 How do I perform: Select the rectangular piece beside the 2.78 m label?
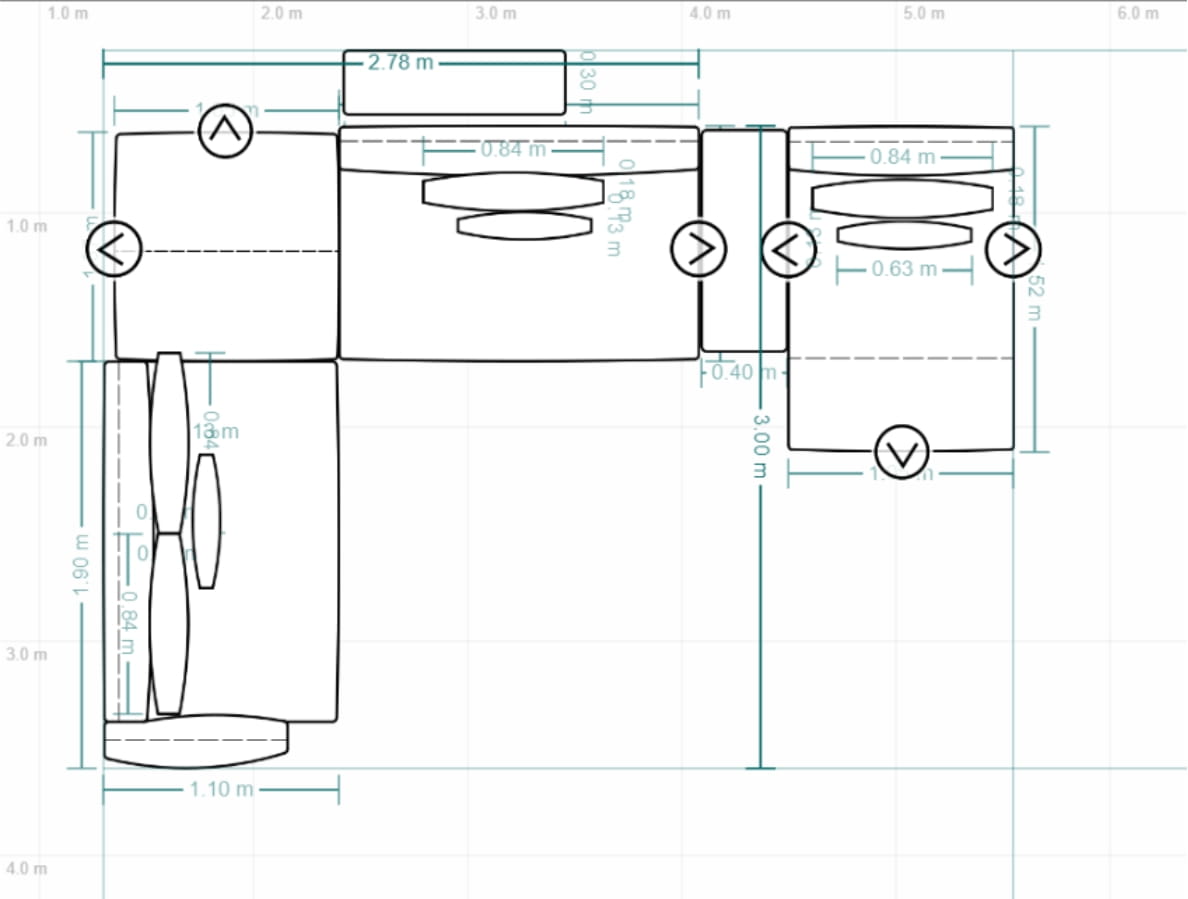click(454, 83)
